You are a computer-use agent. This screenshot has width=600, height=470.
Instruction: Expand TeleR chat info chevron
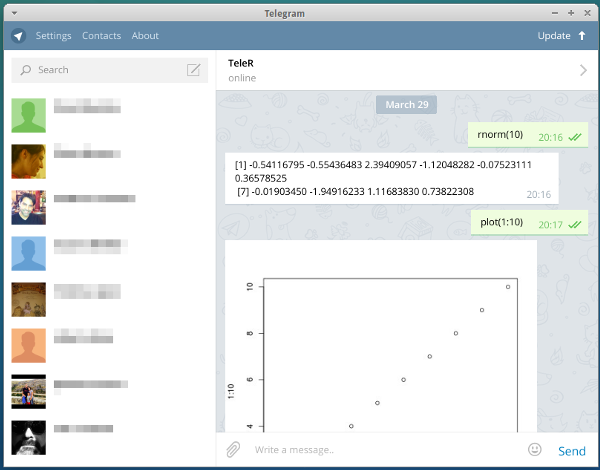coord(583,70)
